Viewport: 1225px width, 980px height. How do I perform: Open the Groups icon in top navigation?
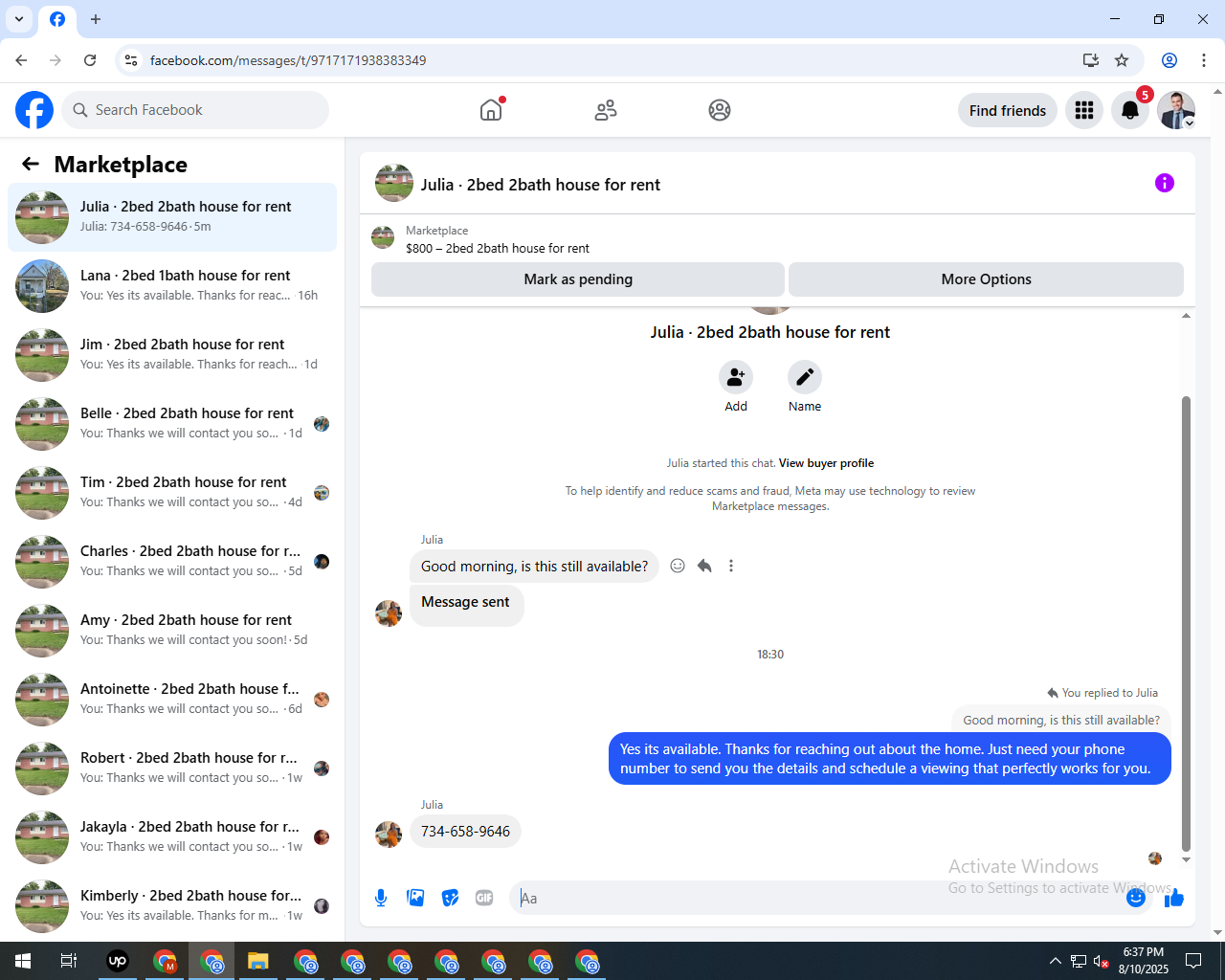coord(720,110)
